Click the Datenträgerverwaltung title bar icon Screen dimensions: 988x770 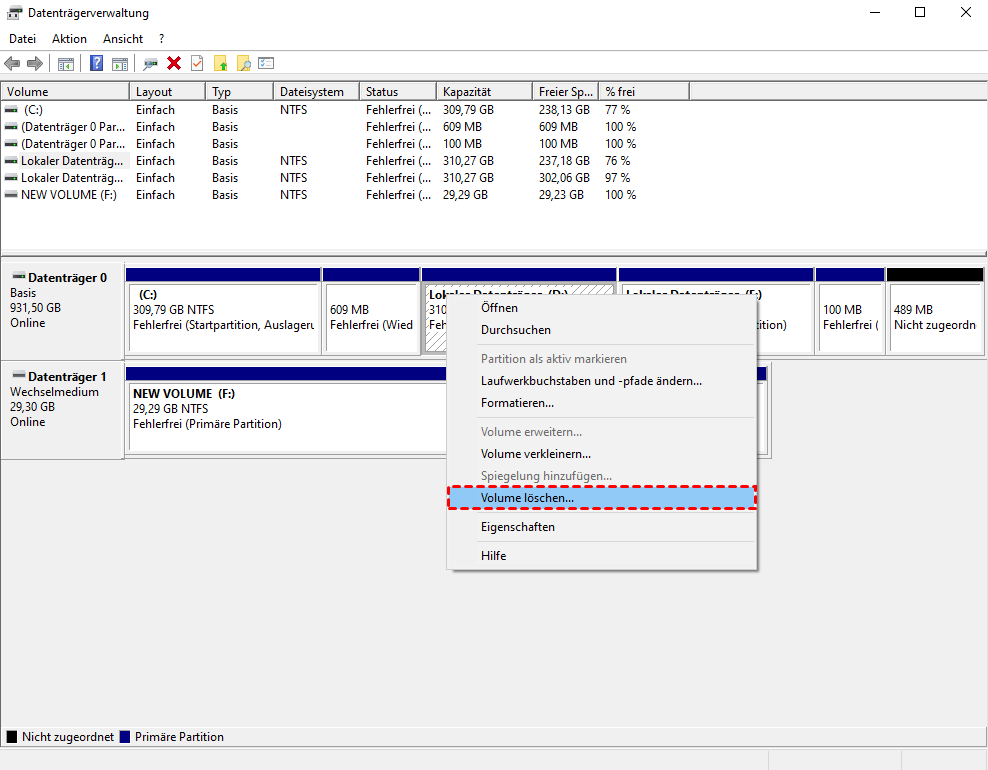coord(14,13)
